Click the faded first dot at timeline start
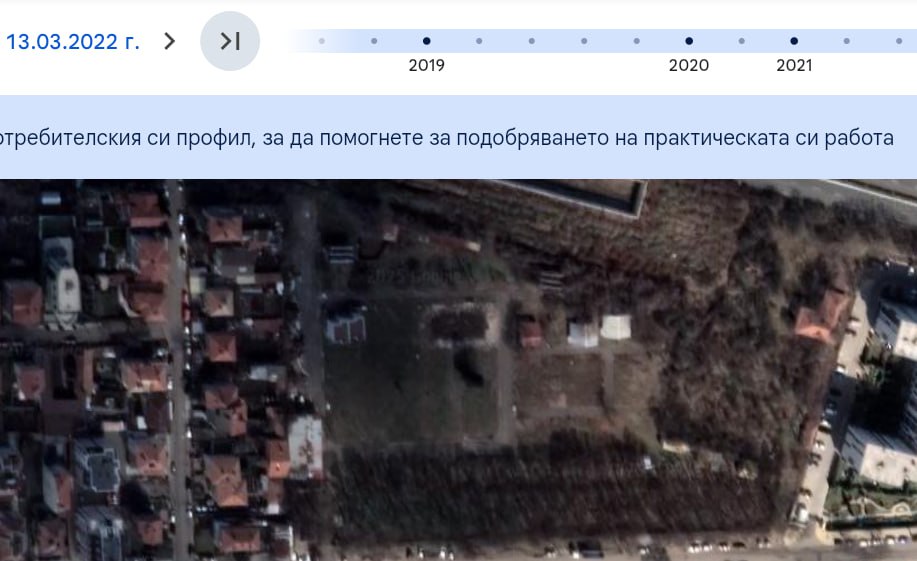The width and height of the screenshot is (917, 561). (x=322, y=41)
